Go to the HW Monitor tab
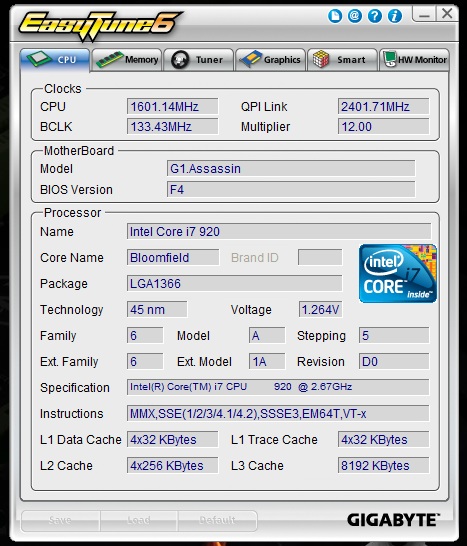Image resolution: width=467 pixels, height=546 pixels. (x=414, y=60)
